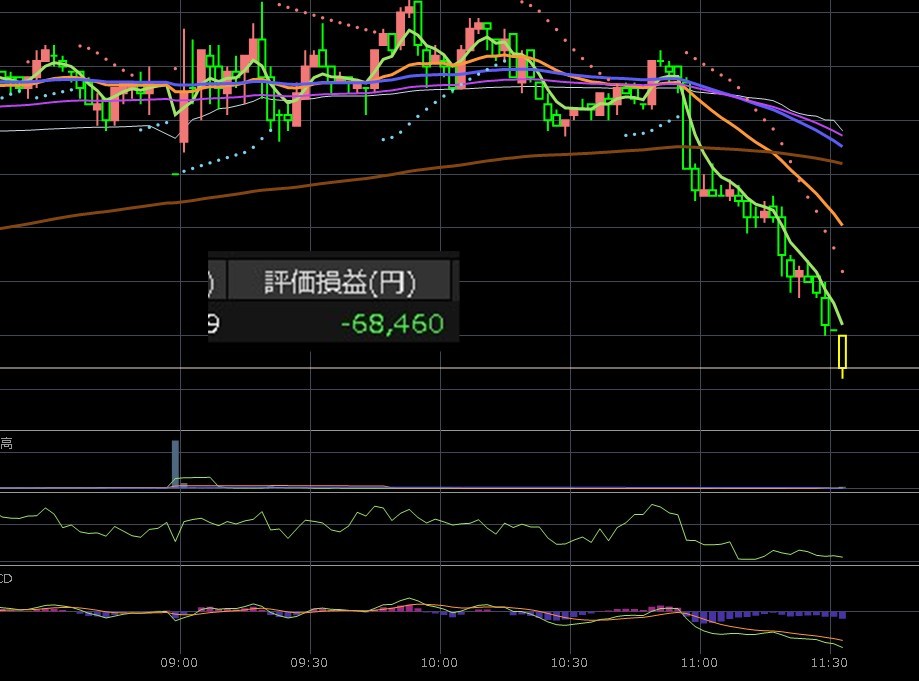Click the oscillator line peak before 11:00
This screenshot has height=681, width=919.
653,506
